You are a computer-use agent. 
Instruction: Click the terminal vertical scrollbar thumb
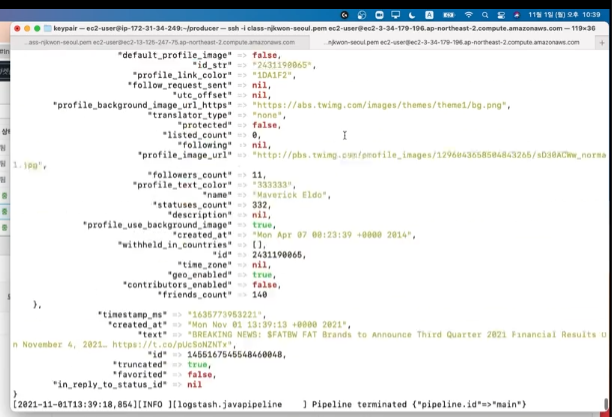[x=606, y=403]
